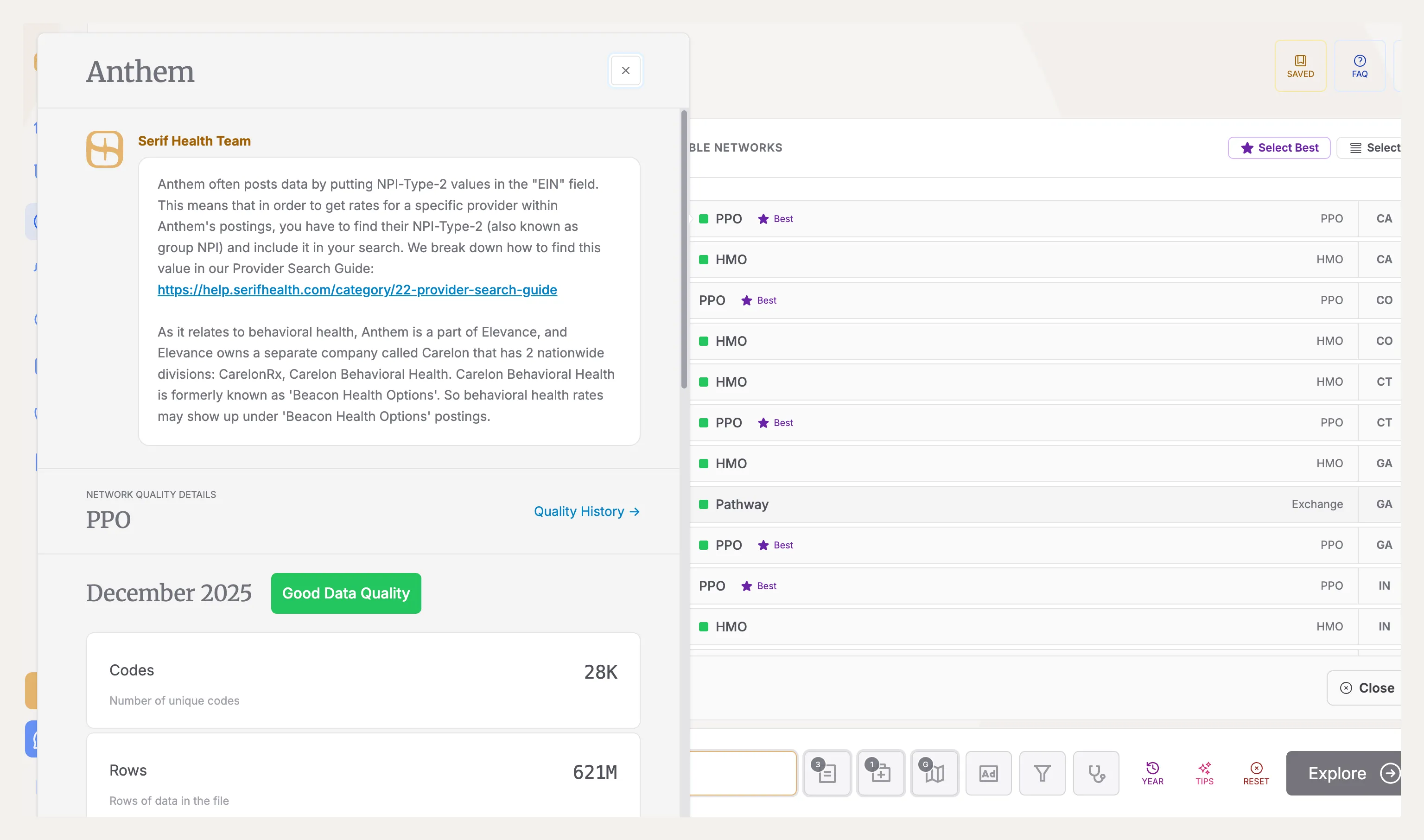This screenshot has width=1424, height=840.
Task: Click the clipboard document icon with badge 3
Action: coord(827,773)
